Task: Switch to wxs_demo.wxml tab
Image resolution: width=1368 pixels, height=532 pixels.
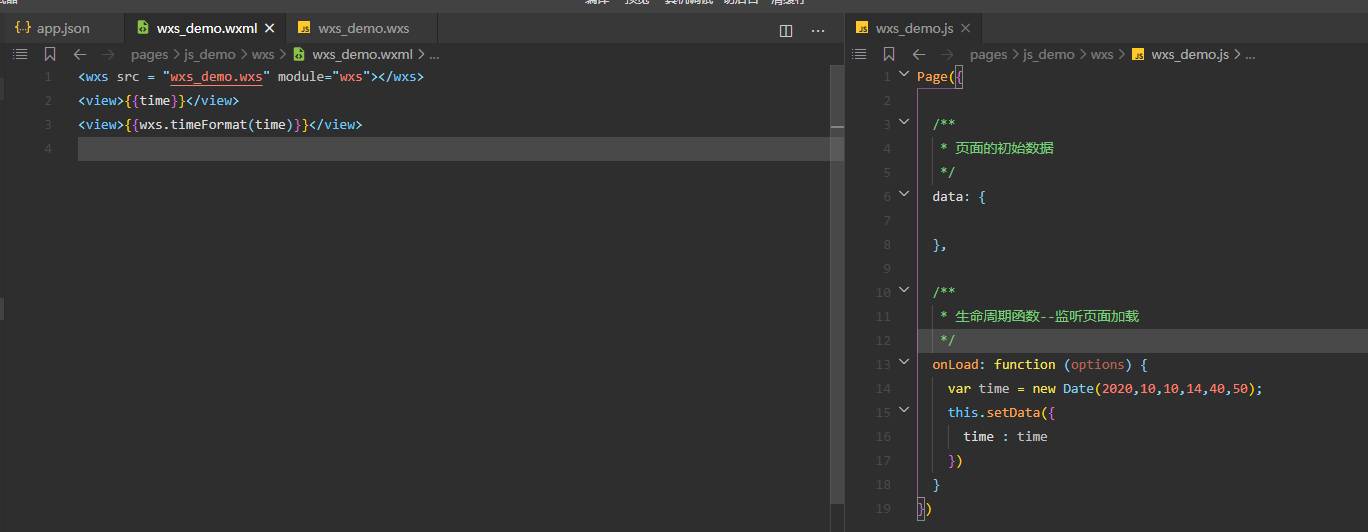Action: pyautogui.click(x=206, y=28)
